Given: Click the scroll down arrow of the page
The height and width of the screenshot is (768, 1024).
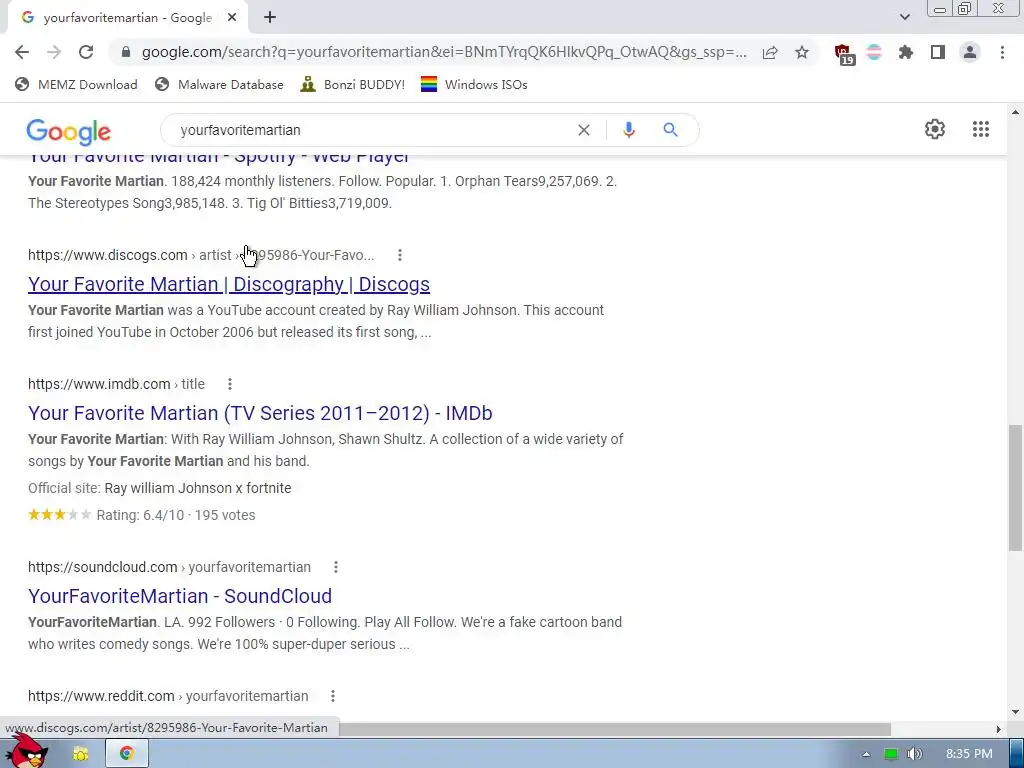Looking at the screenshot, I should pos(1016,712).
